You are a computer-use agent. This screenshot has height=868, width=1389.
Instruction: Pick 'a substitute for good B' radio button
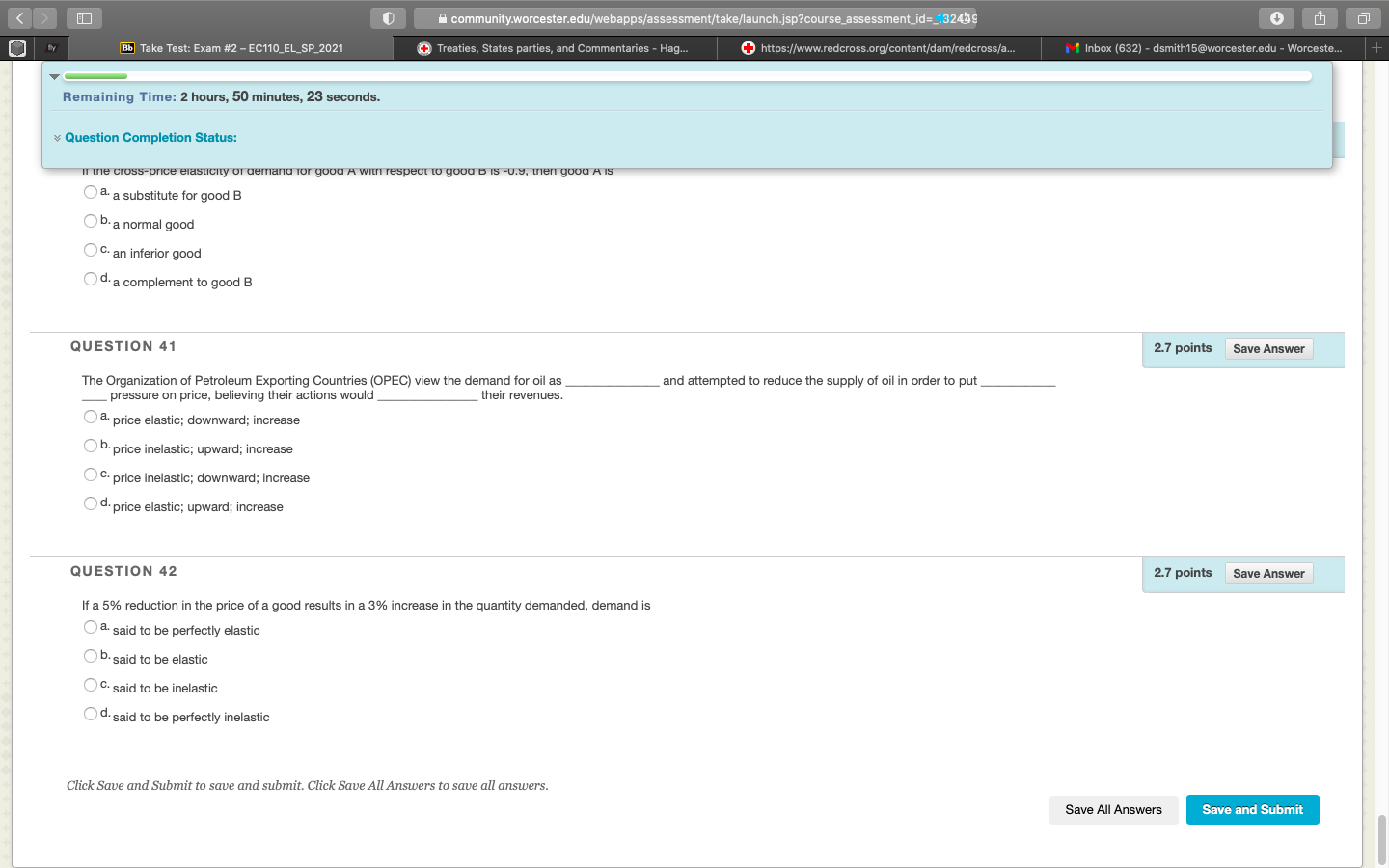click(91, 192)
